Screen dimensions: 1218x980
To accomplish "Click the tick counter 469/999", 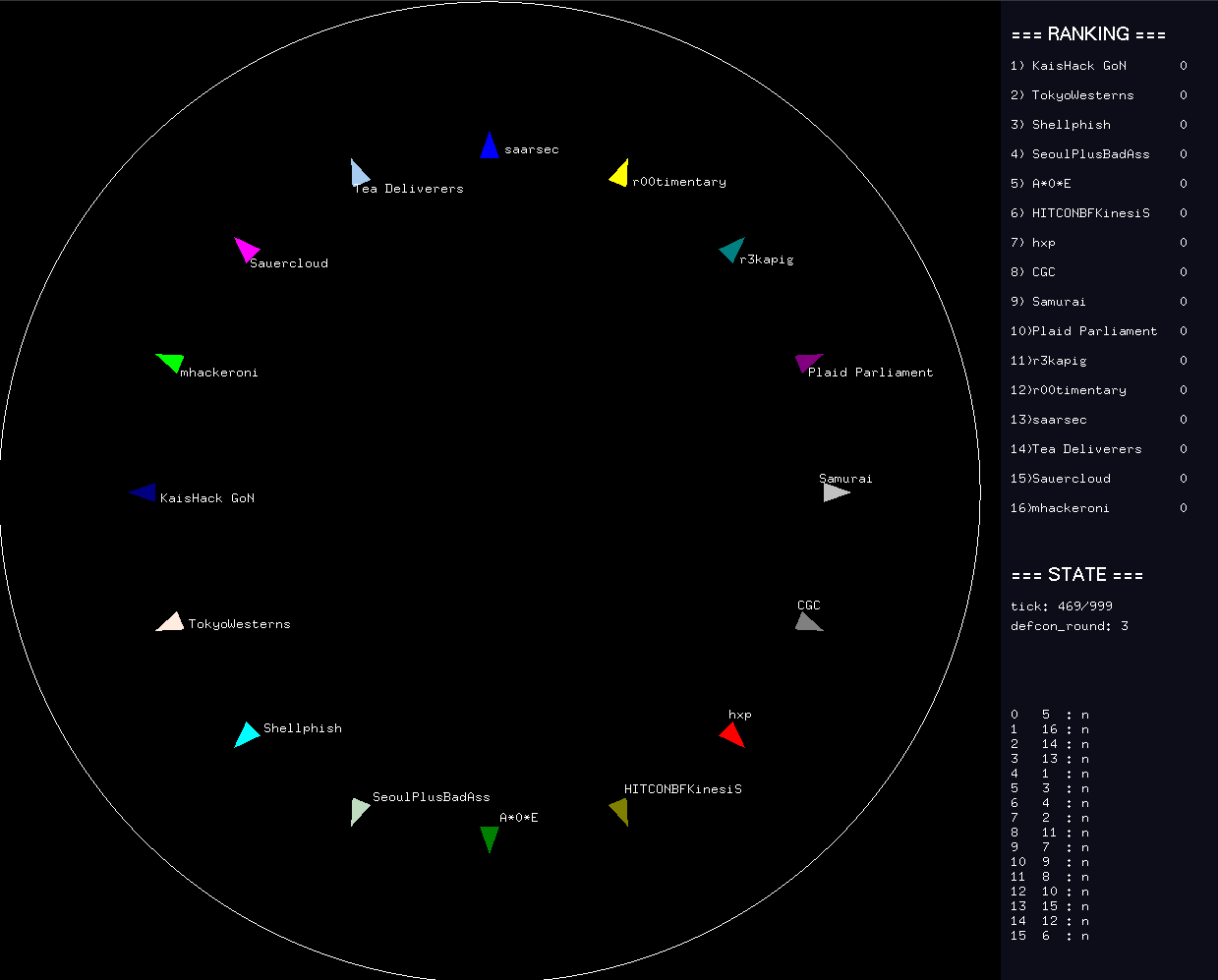I will (x=1061, y=606).
